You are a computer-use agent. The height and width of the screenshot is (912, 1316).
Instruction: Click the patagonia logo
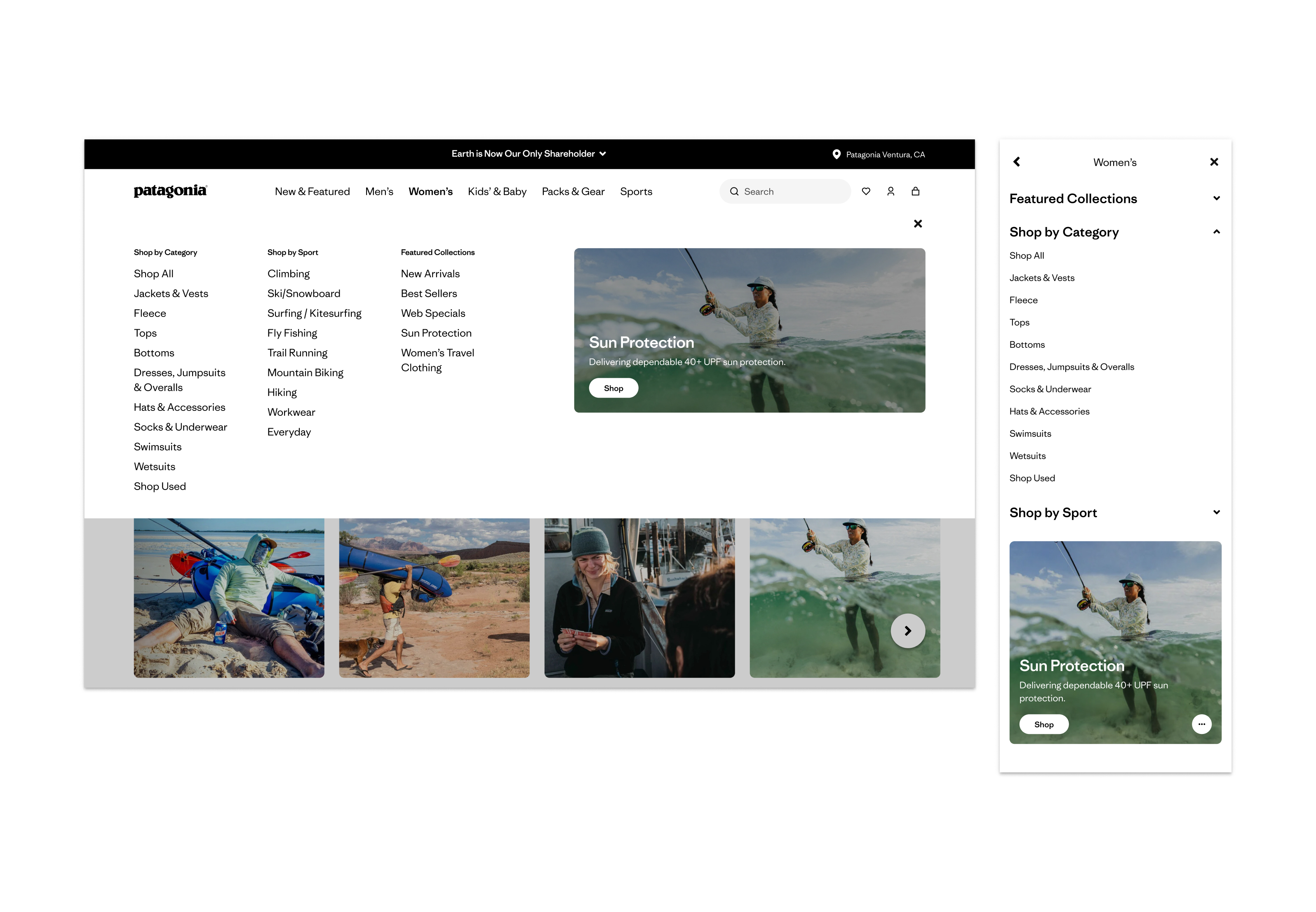pos(170,191)
